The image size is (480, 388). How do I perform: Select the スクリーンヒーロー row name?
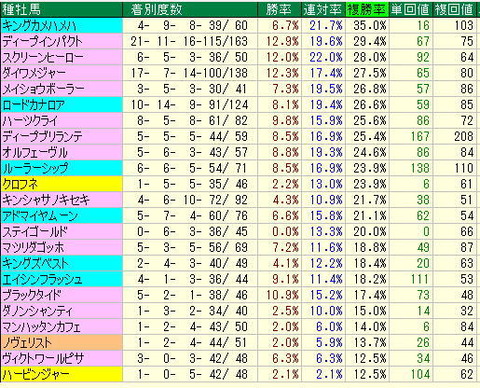(43, 57)
